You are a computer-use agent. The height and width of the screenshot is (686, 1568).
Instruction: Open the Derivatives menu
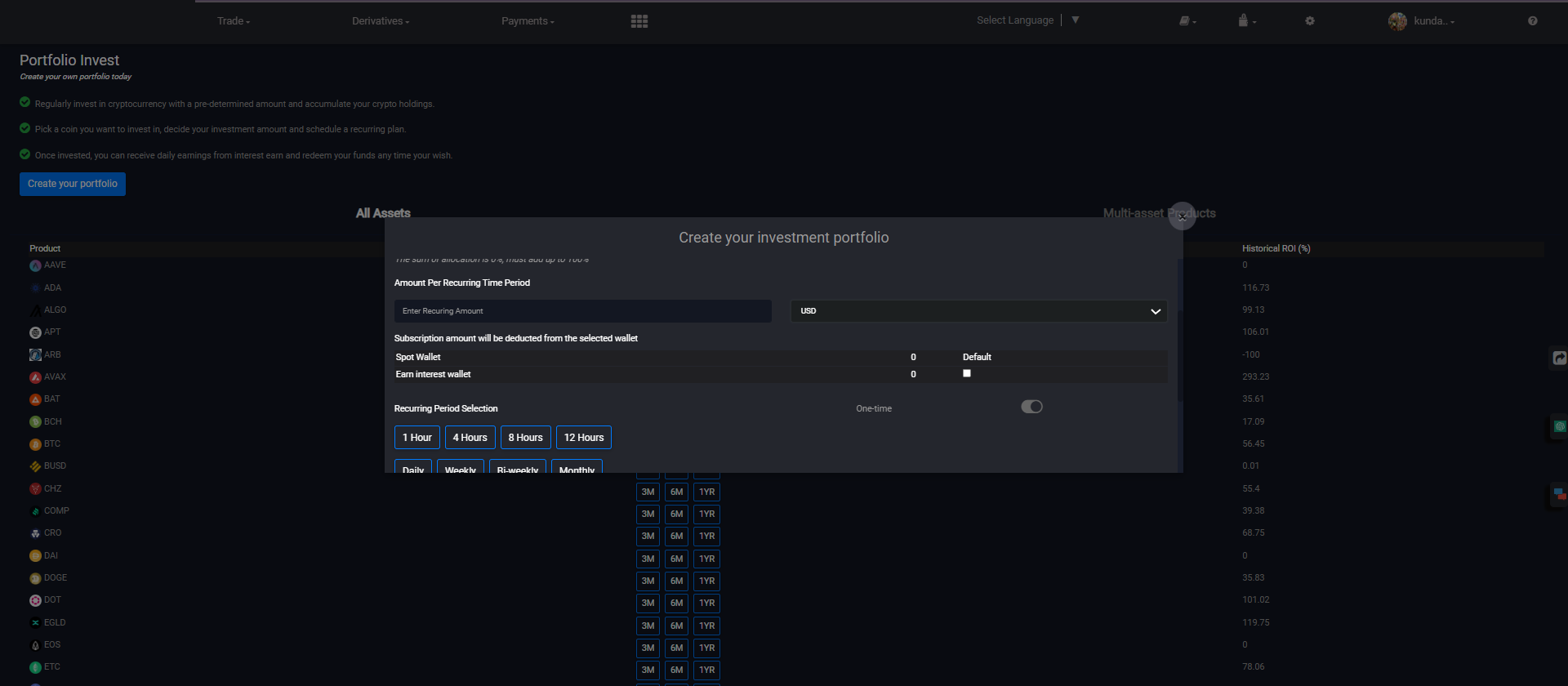coord(380,21)
